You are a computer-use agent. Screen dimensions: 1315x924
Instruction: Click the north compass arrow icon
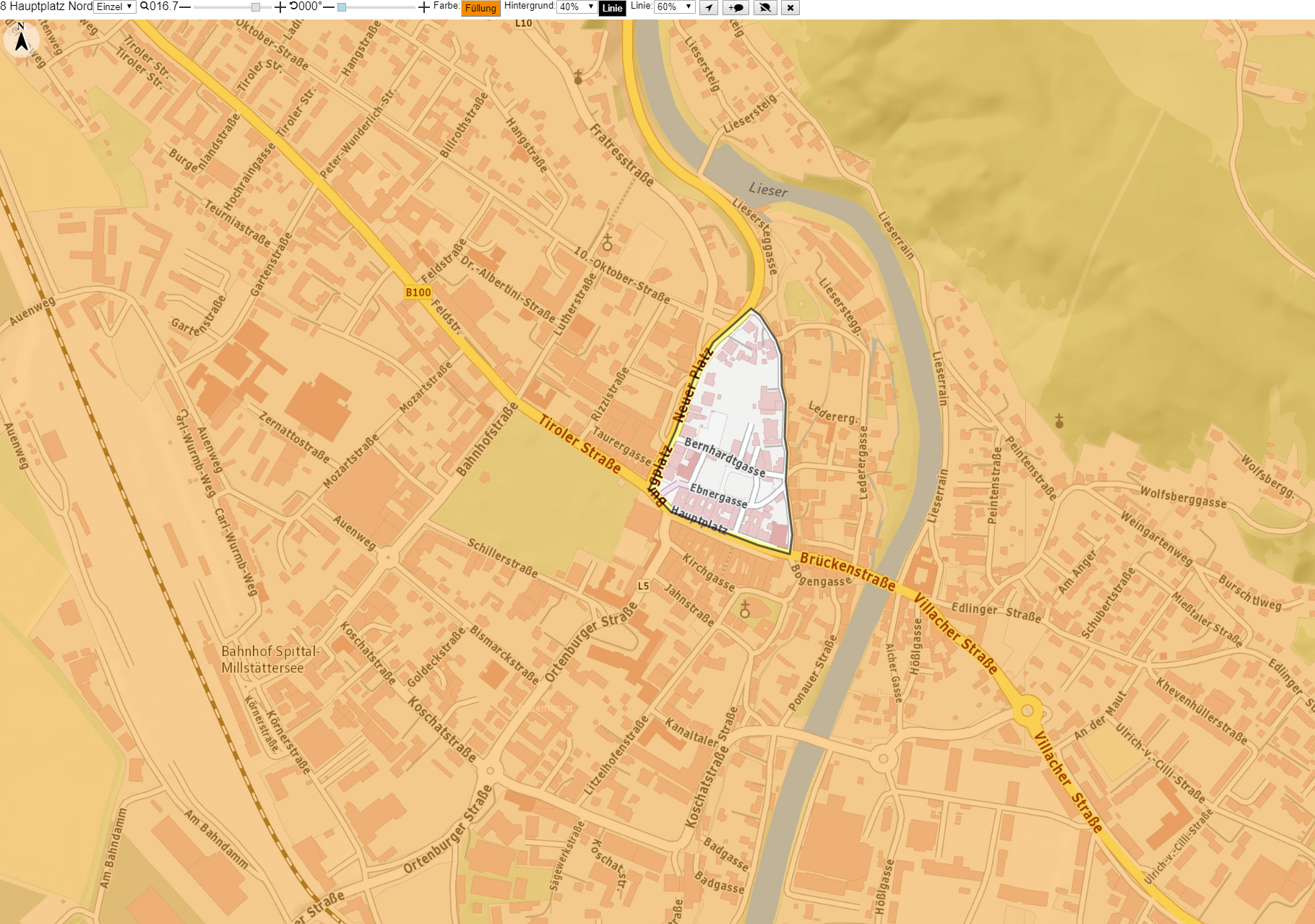[21, 38]
